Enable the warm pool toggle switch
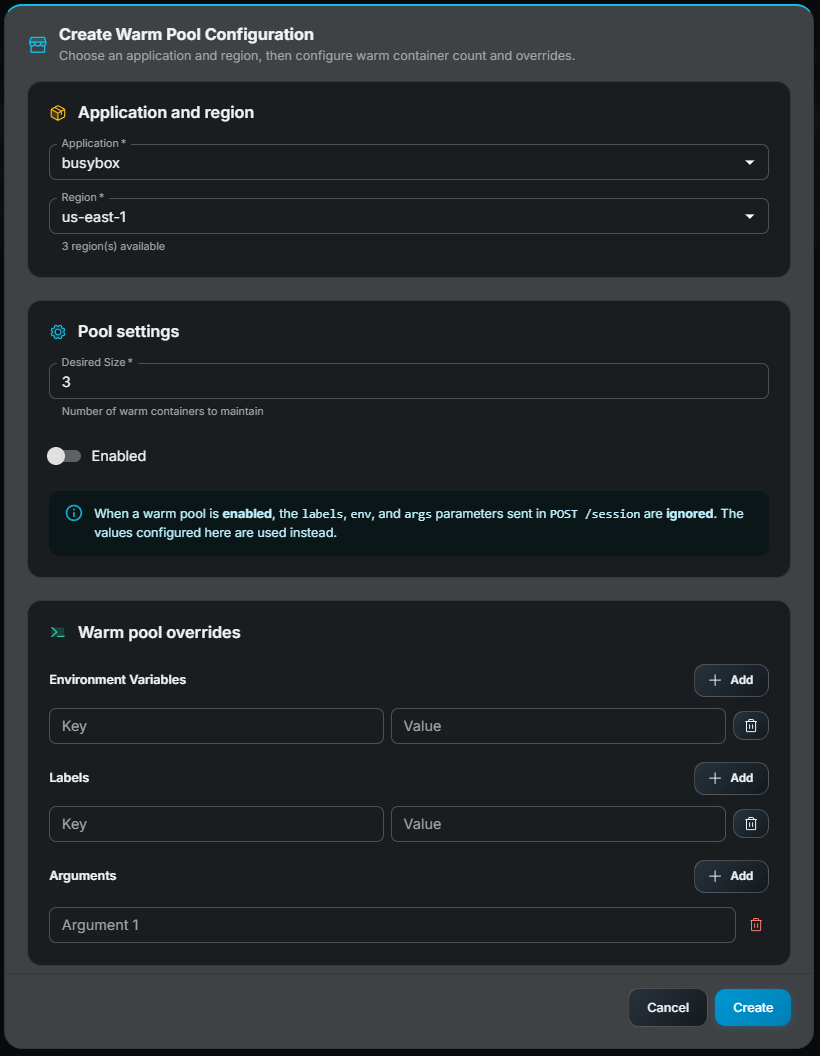The width and height of the screenshot is (820, 1056). click(64, 455)
